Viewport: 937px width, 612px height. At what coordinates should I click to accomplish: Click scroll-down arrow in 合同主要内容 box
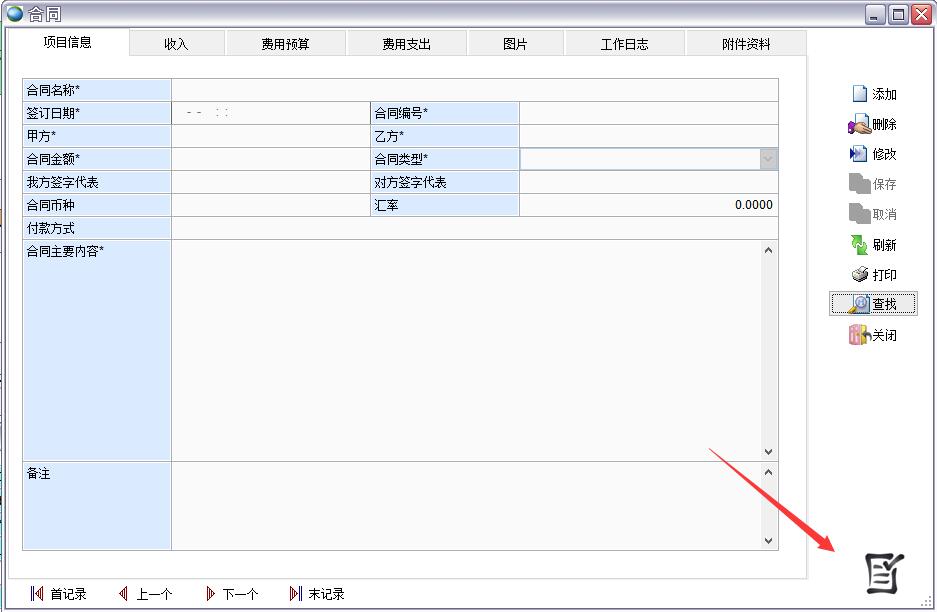pyautogui.click(x=768, y=452)
